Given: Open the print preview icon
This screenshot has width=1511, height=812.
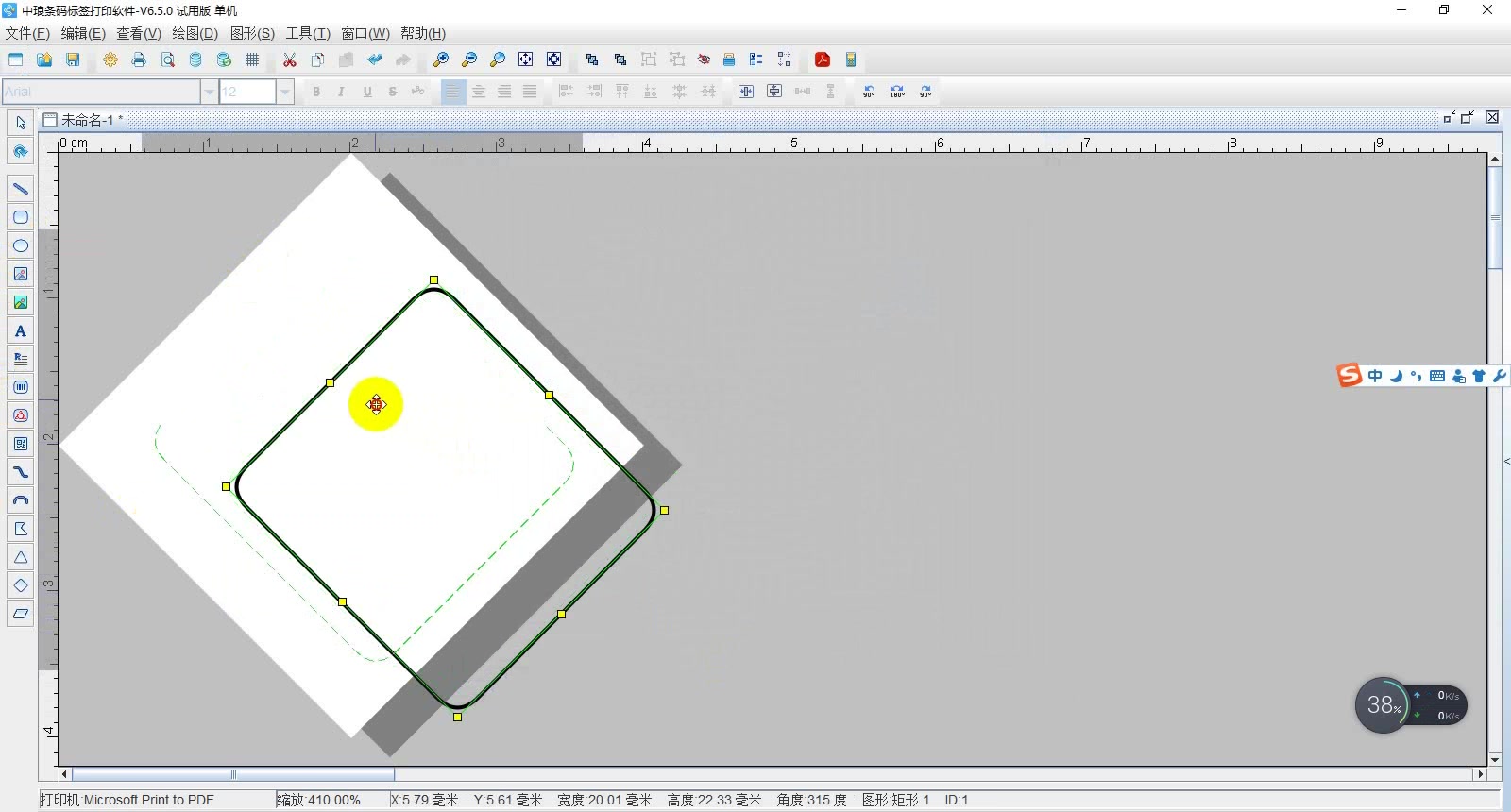Looking at the screenshot, I should pos(167,59).
